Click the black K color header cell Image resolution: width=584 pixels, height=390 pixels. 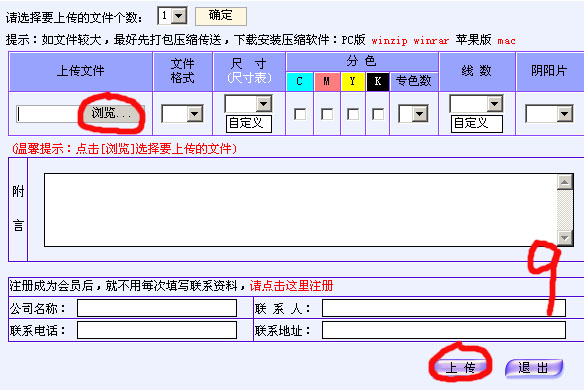tap(378, 82)
